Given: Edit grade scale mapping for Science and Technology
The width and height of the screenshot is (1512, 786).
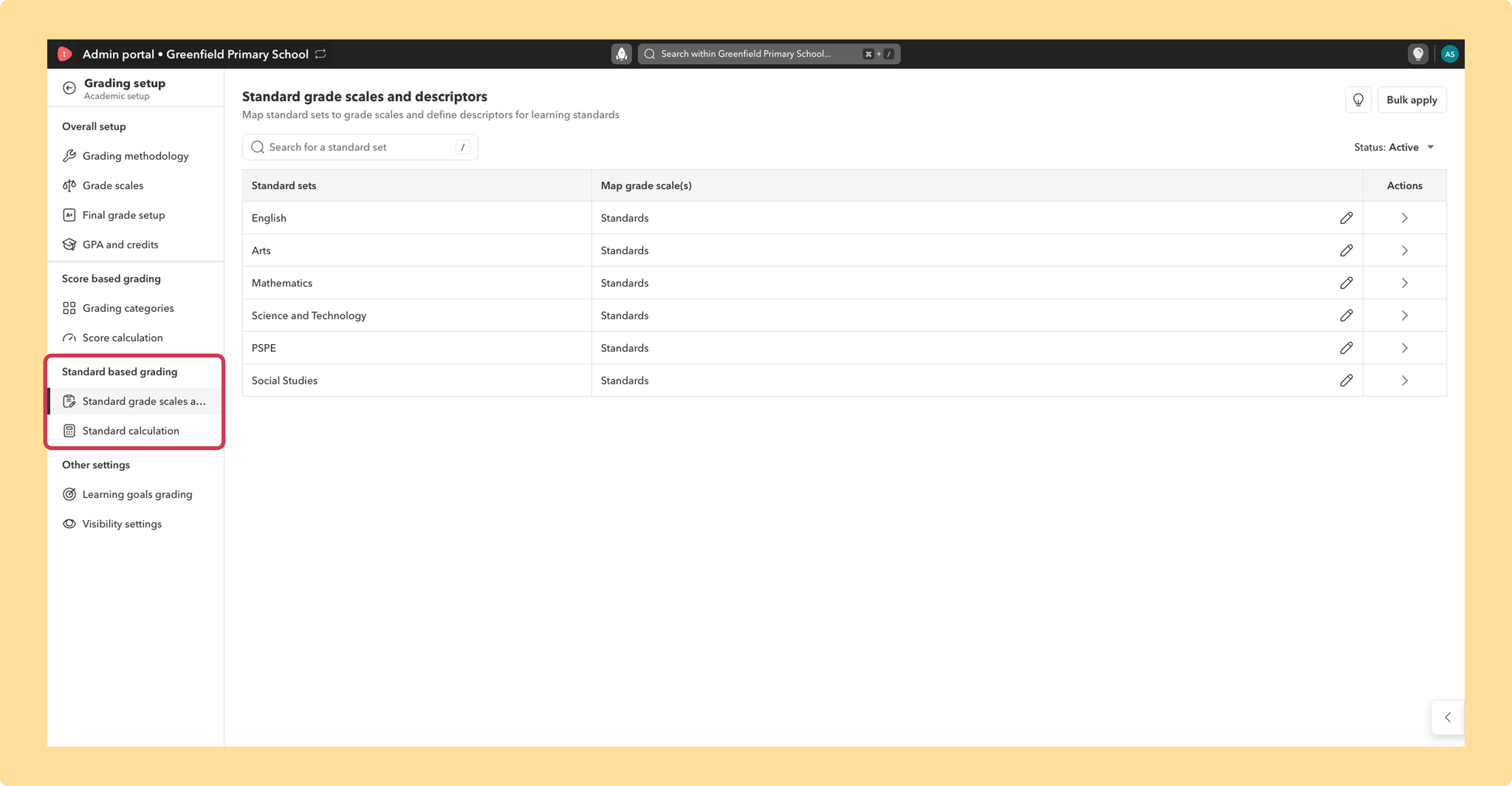Looking at the screenshot, I should click(x=1346, y=315).
